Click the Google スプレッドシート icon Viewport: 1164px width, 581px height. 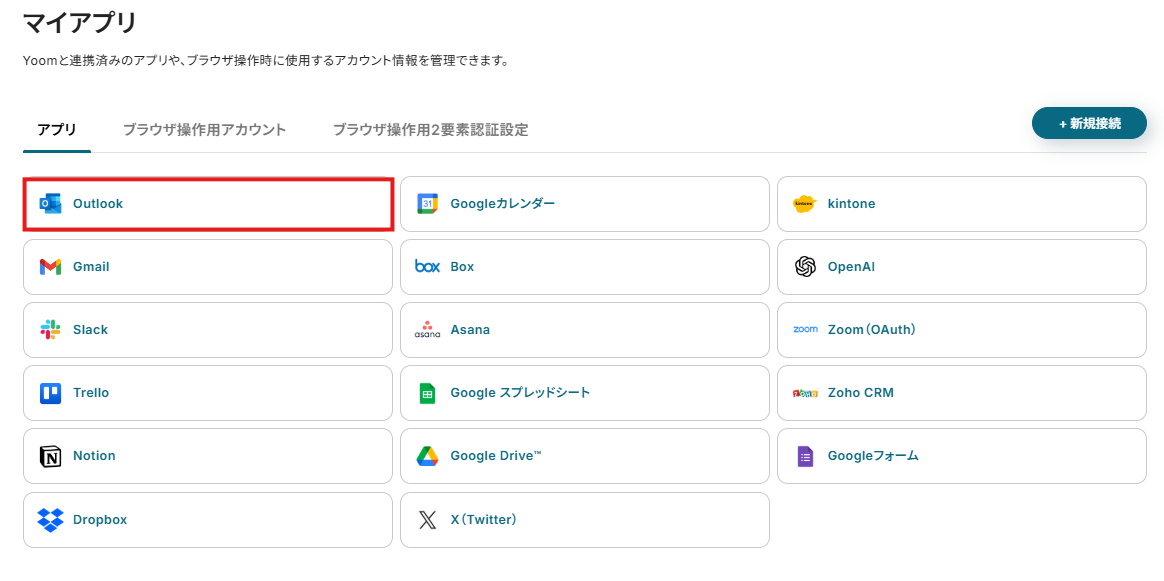pos(427,393)
